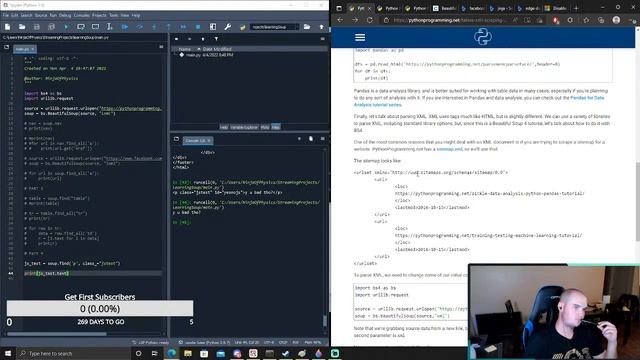Viewport: 640px width, 360px height.
Task: Browse a working directory folder icon
Action: pos(307,27)
